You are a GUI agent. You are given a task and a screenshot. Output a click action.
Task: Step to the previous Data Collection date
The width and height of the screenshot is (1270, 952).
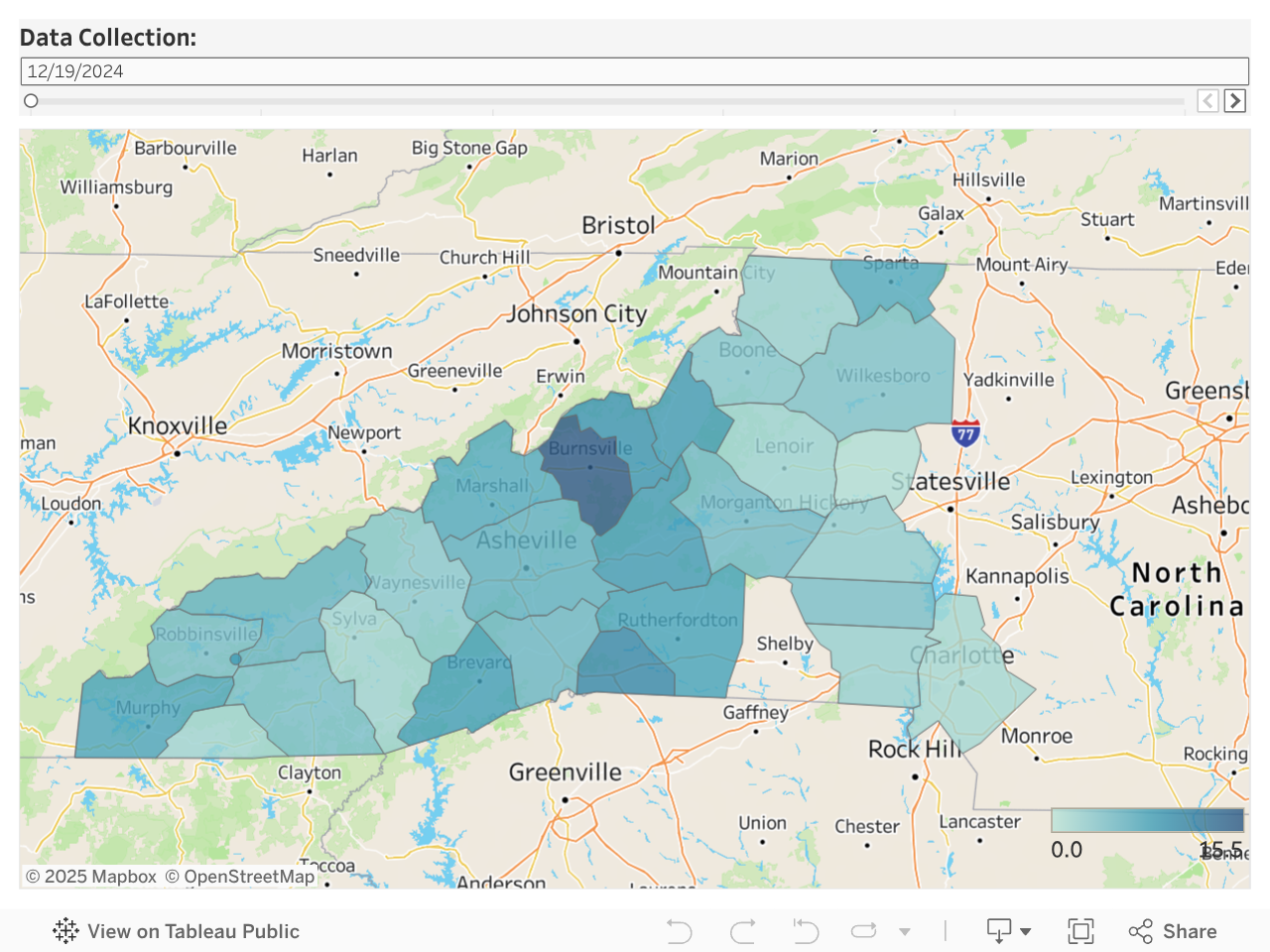1207,100
